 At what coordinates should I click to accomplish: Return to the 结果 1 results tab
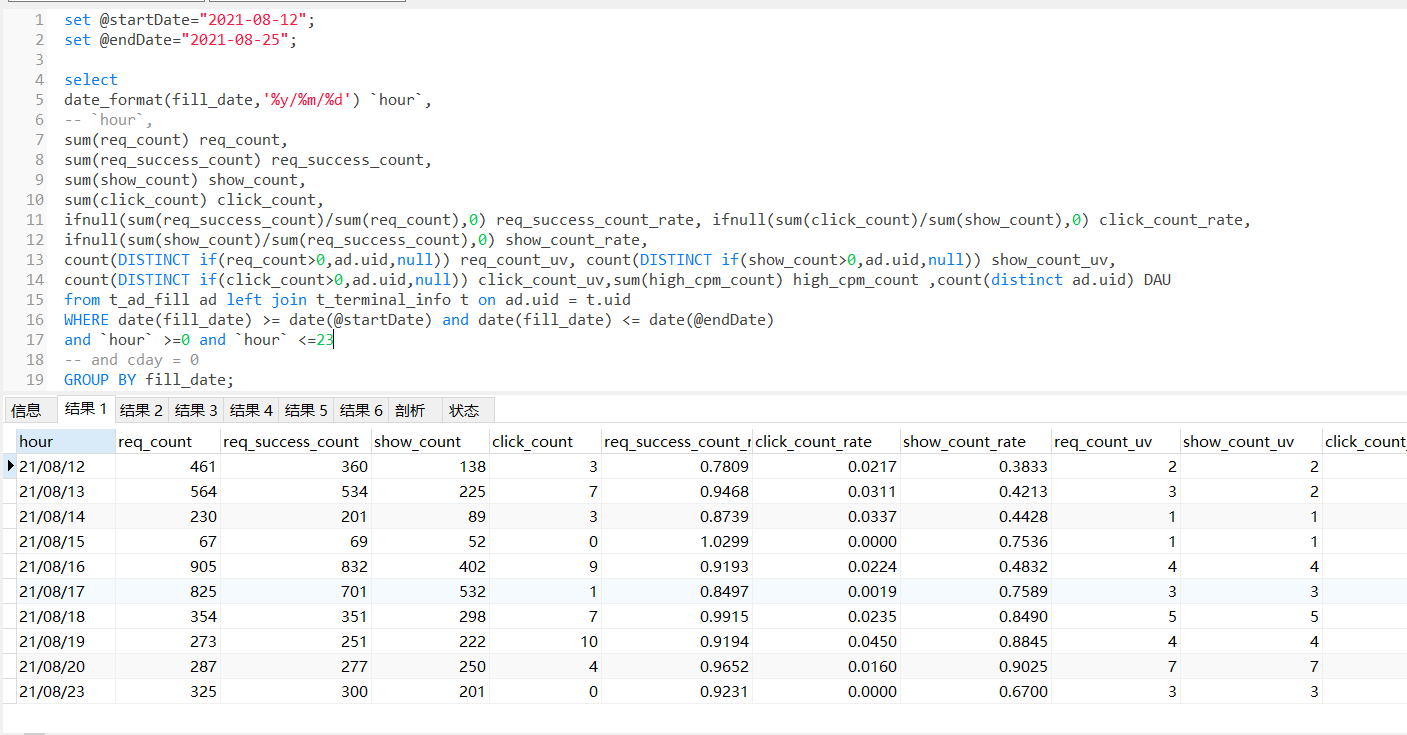point(86,410)
